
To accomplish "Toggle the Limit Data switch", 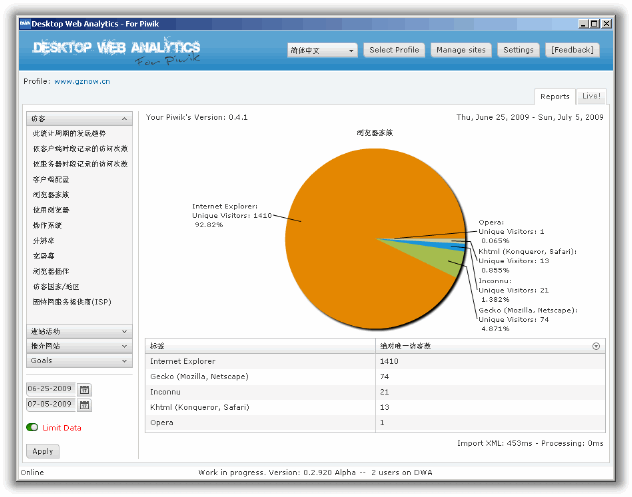I will coord(32,427).
